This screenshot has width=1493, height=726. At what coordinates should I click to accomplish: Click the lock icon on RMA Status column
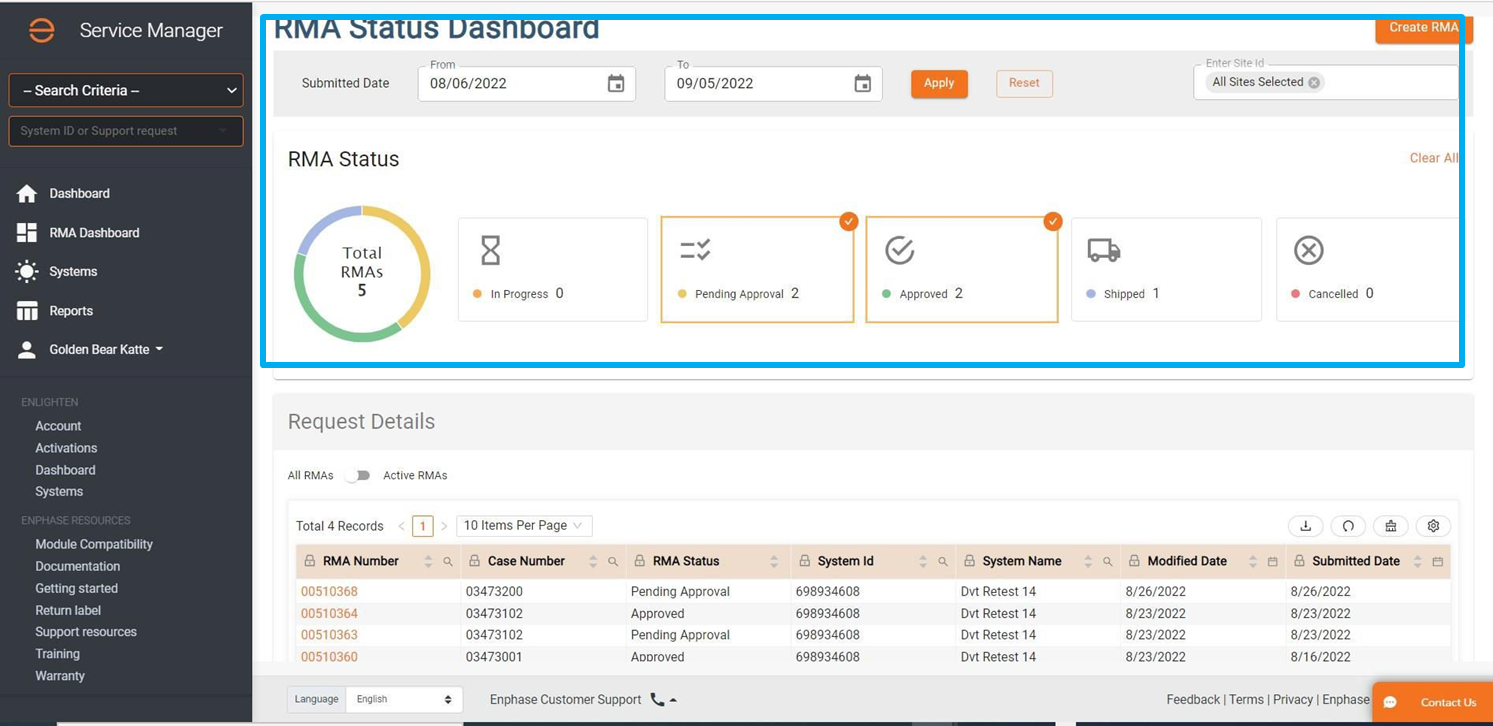click(x=640, y=562)
